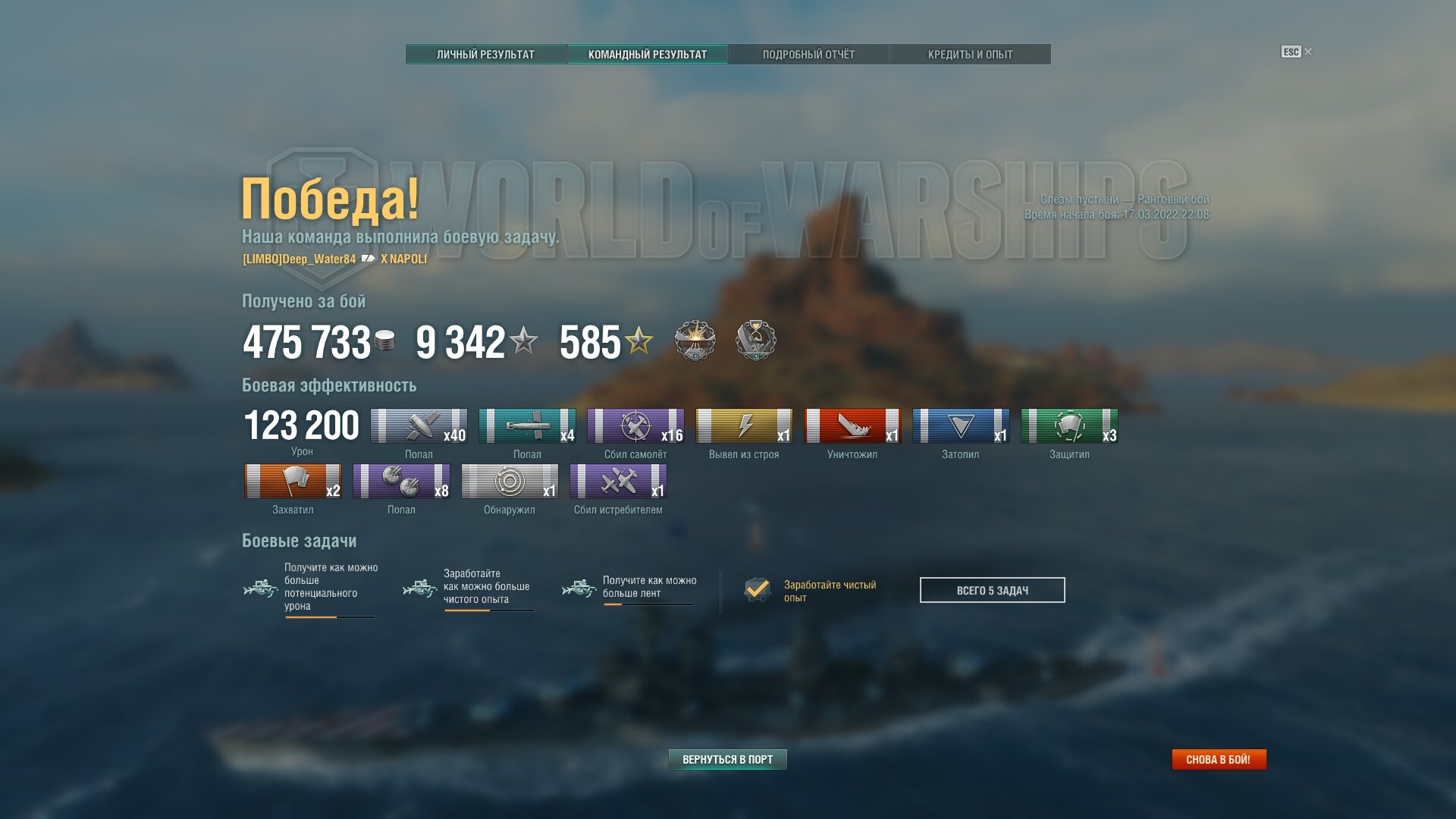Click the torpedo hits ribbon x4

click(527, 425)
